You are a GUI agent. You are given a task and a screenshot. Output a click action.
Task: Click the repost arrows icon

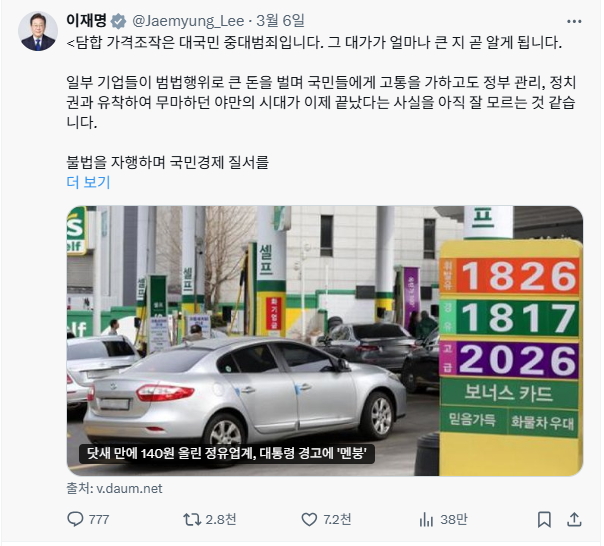[192, 519]
